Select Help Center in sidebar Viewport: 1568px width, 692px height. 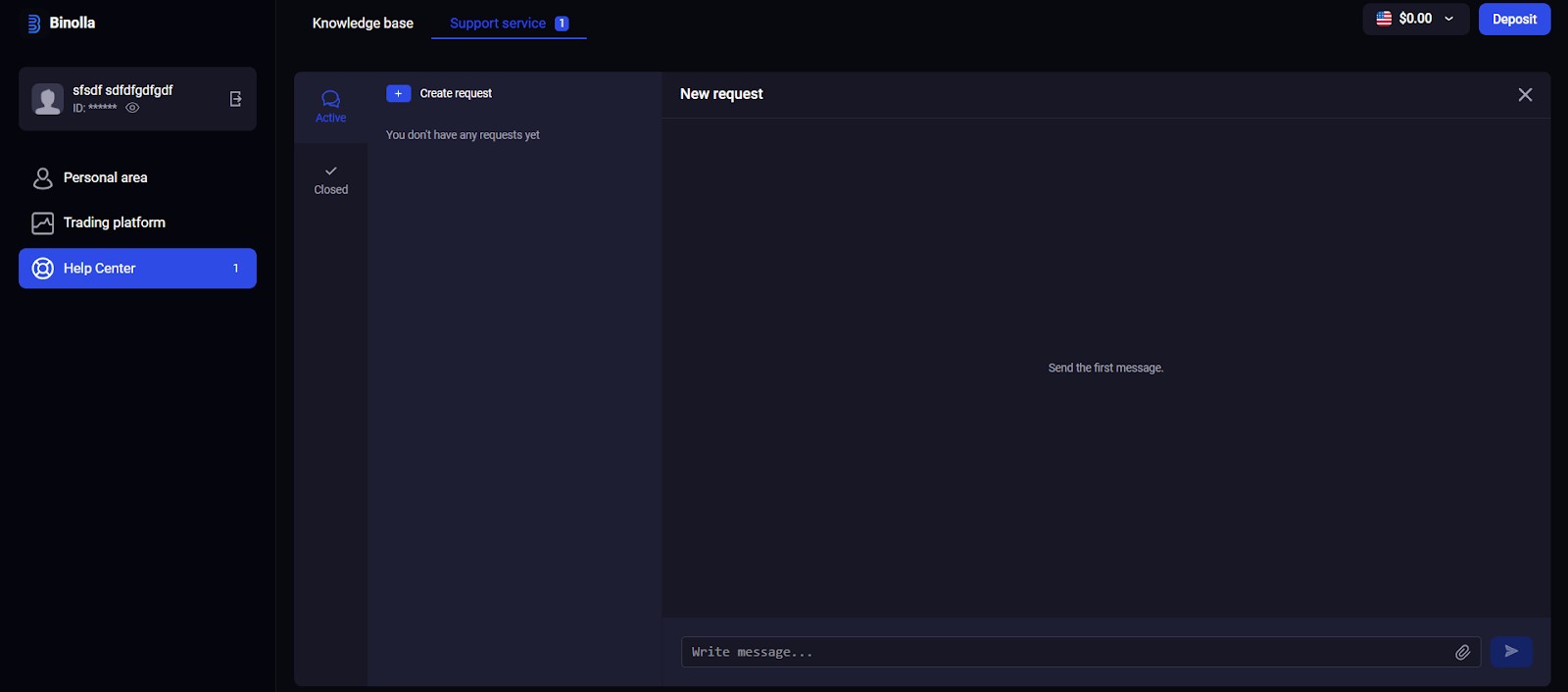[x=137, y=269]
